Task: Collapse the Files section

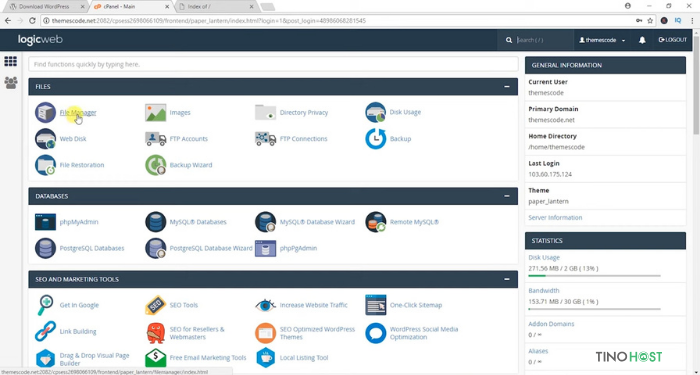Action: tap(507, 87)
